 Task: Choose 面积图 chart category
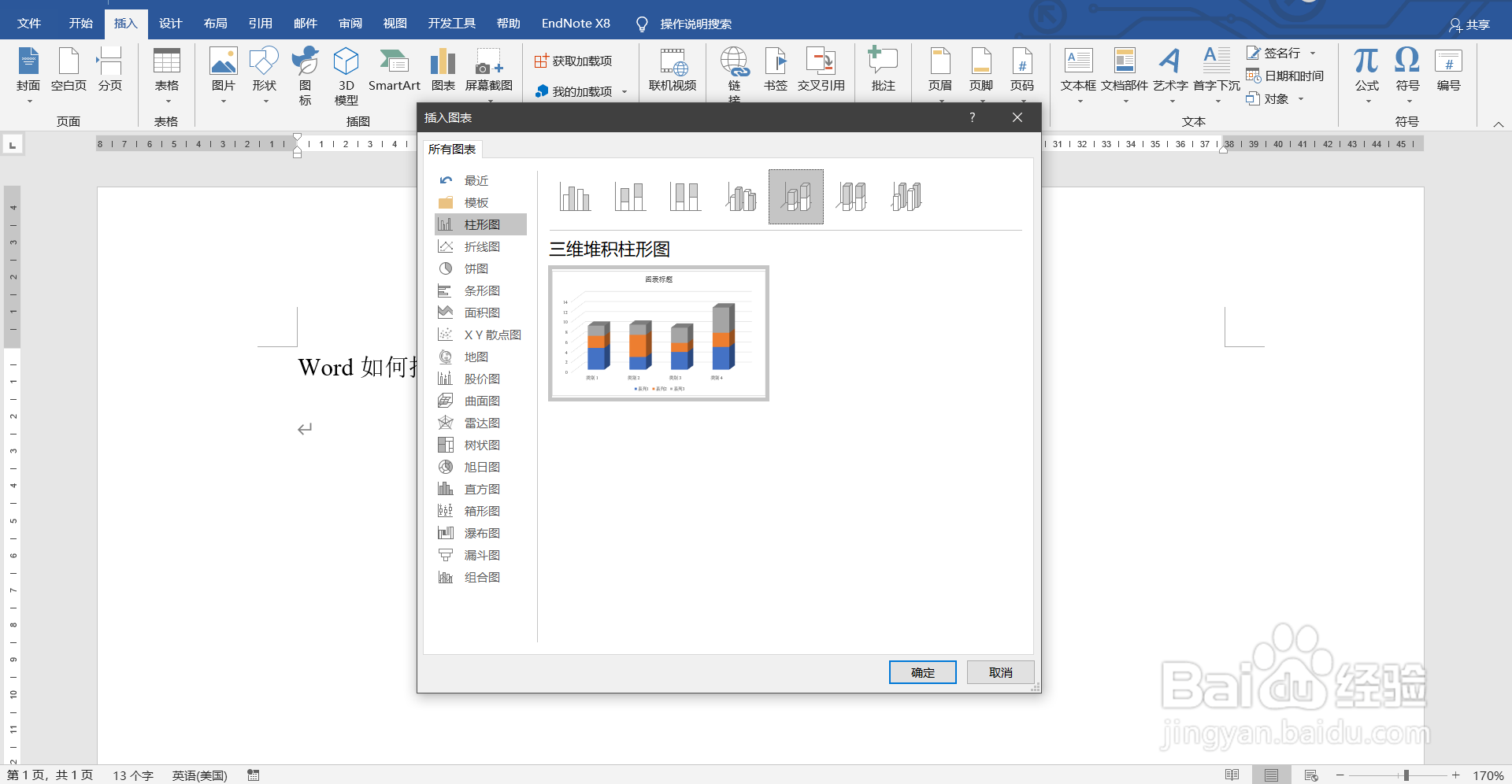[480, 312]
